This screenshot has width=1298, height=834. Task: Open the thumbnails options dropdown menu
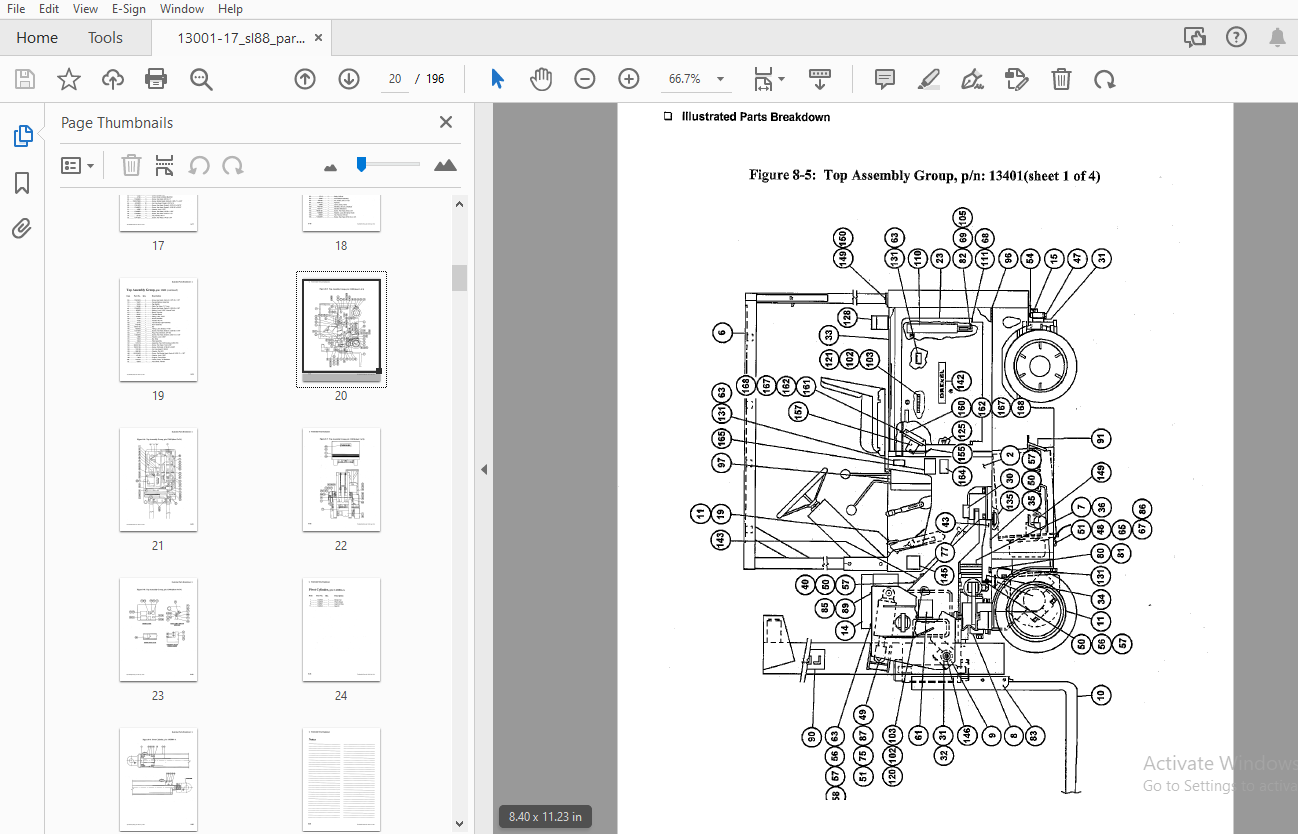tap(78, 165)
